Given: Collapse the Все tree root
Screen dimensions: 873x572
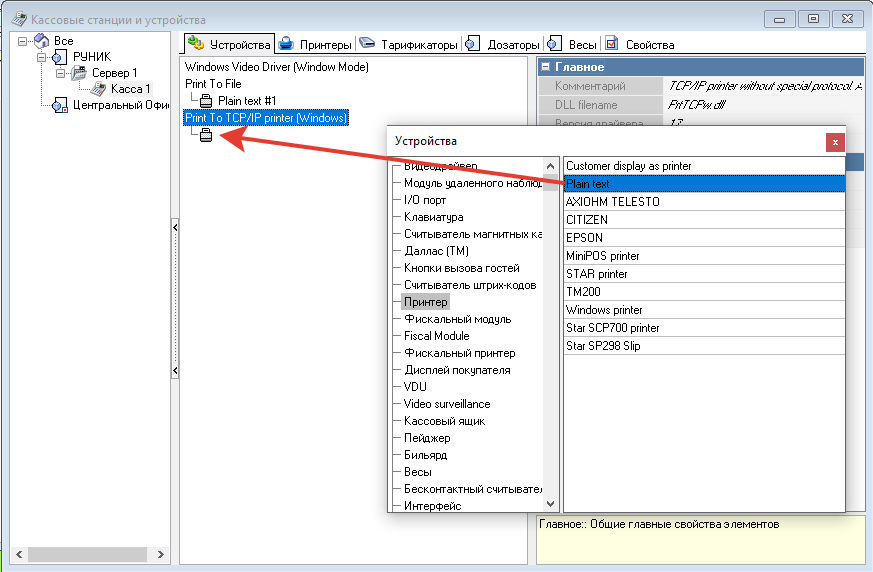Looking at the screenshot, I should point(22,41).
